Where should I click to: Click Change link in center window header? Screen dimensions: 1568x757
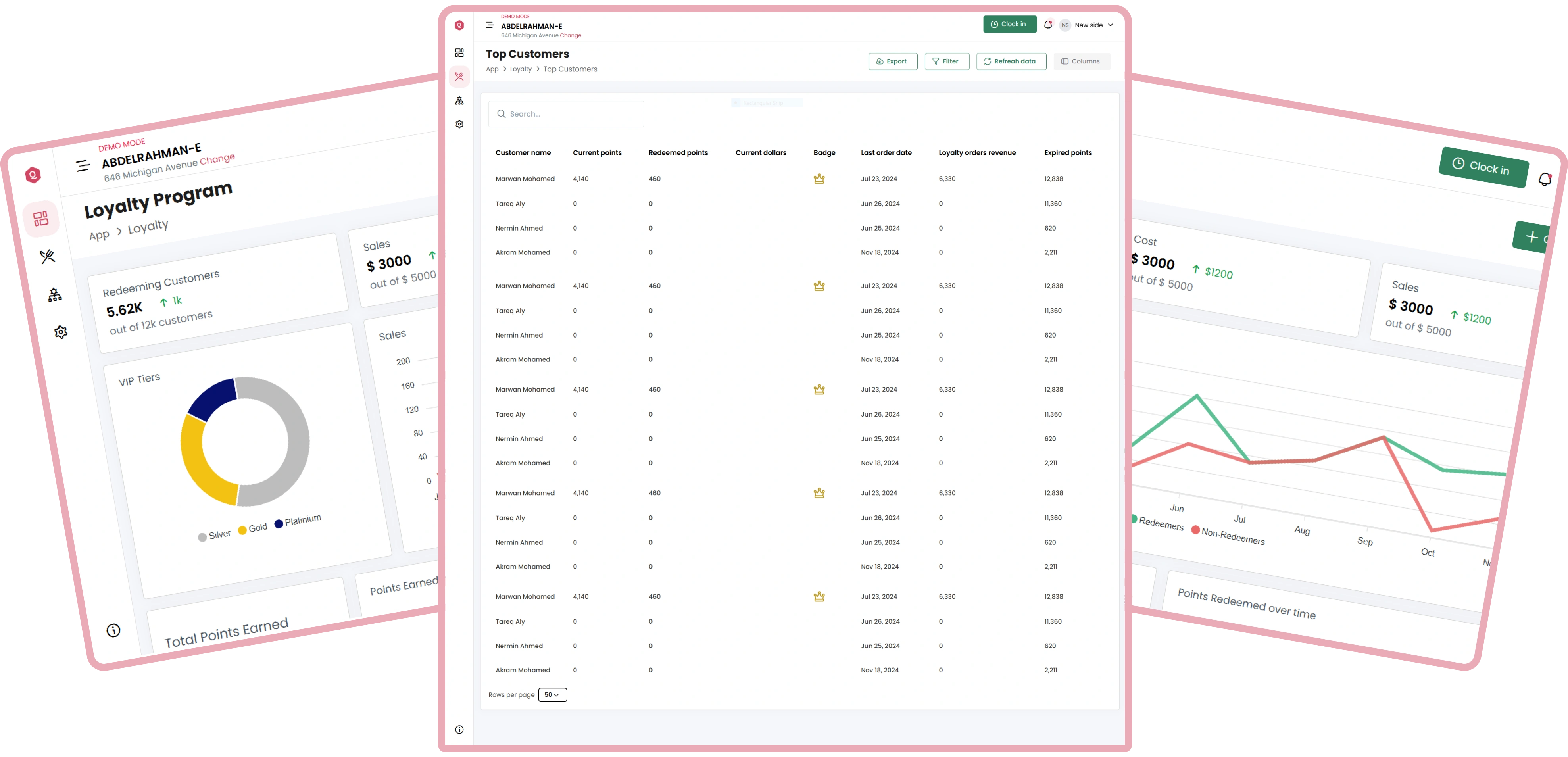click(x=571, y=35)
